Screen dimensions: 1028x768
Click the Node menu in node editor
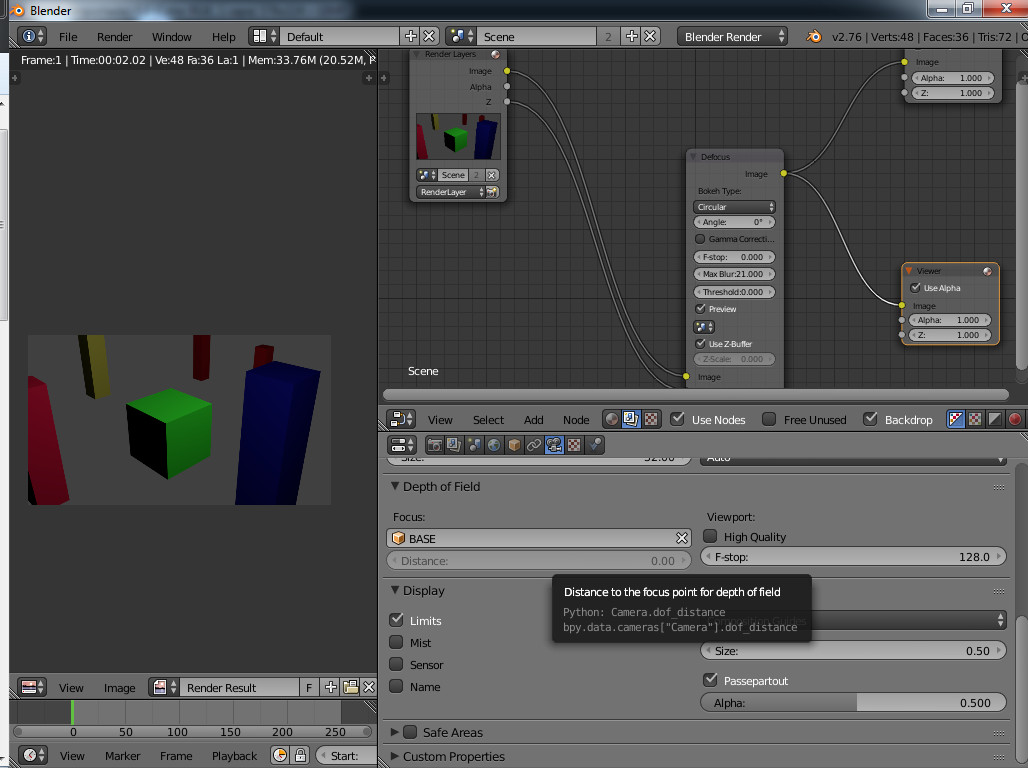click(576, 419)
